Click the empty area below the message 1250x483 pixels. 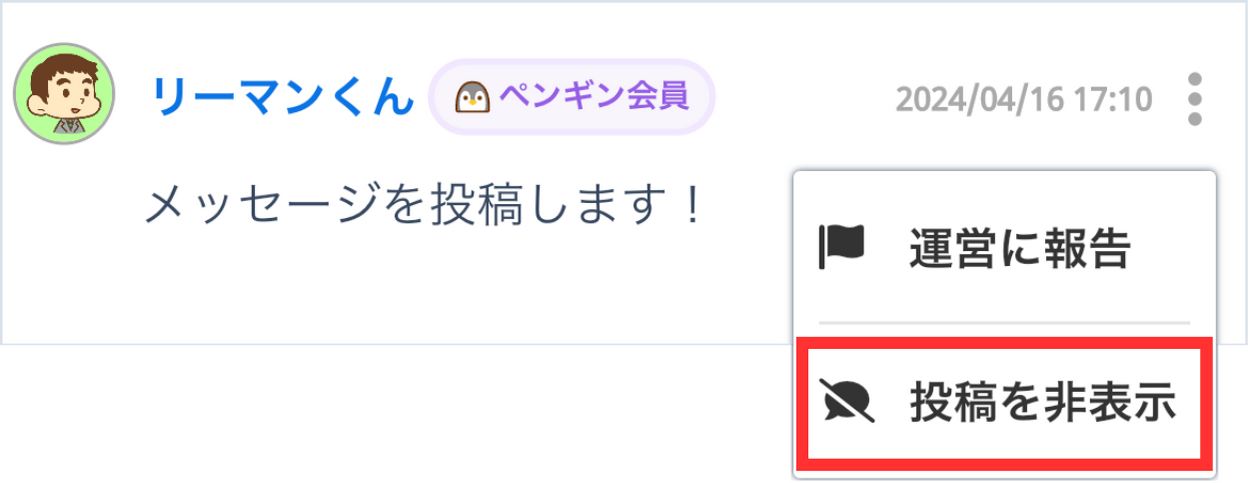coord(400,290)
